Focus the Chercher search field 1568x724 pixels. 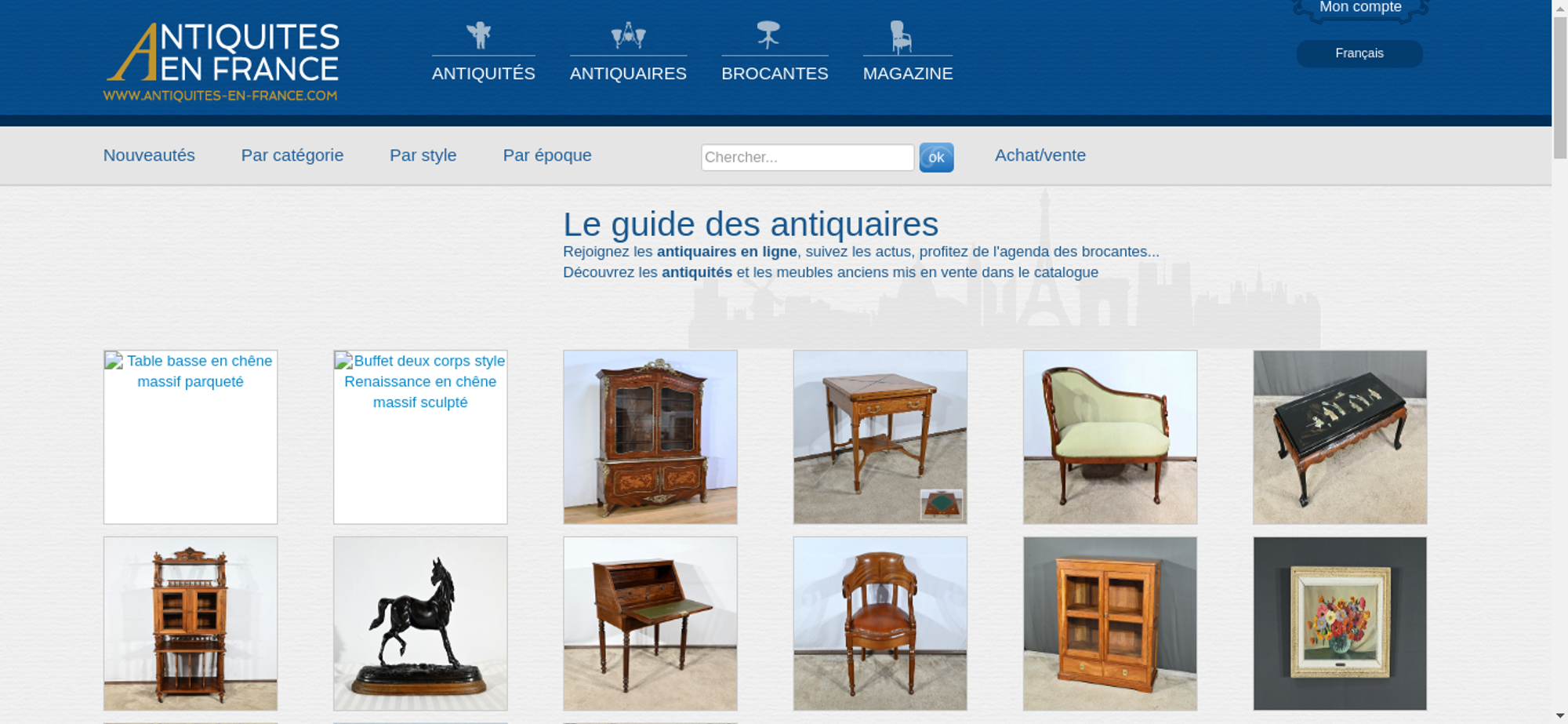808,158
